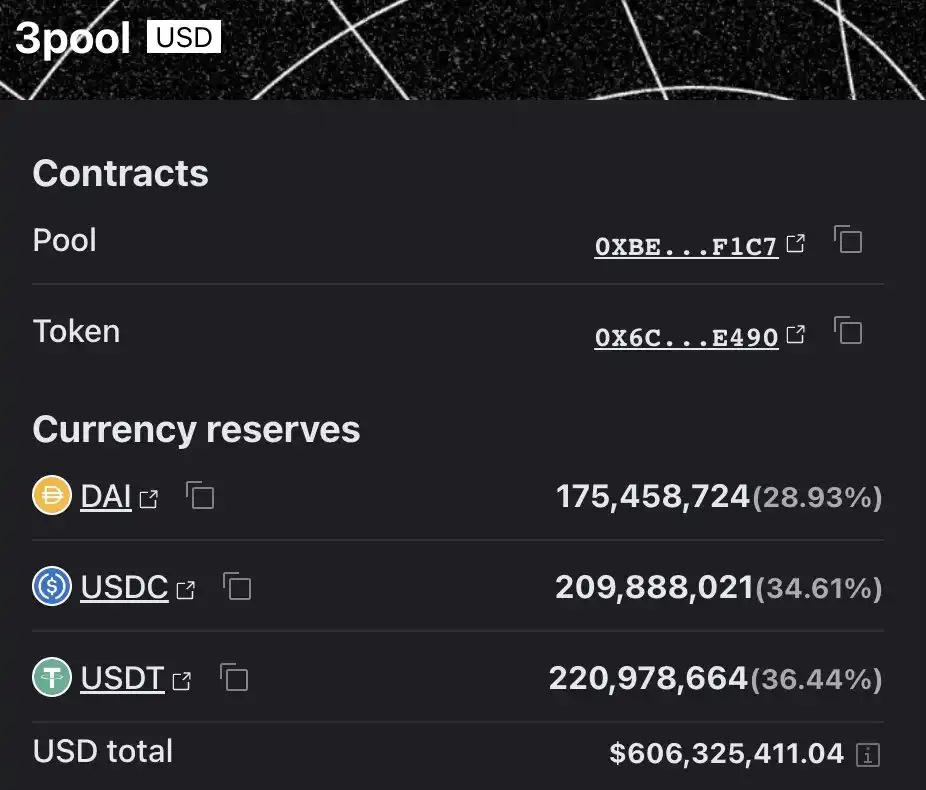Open external link icon next to Token address
Viewport: 926px width, 790px height.
coord(796,335)
